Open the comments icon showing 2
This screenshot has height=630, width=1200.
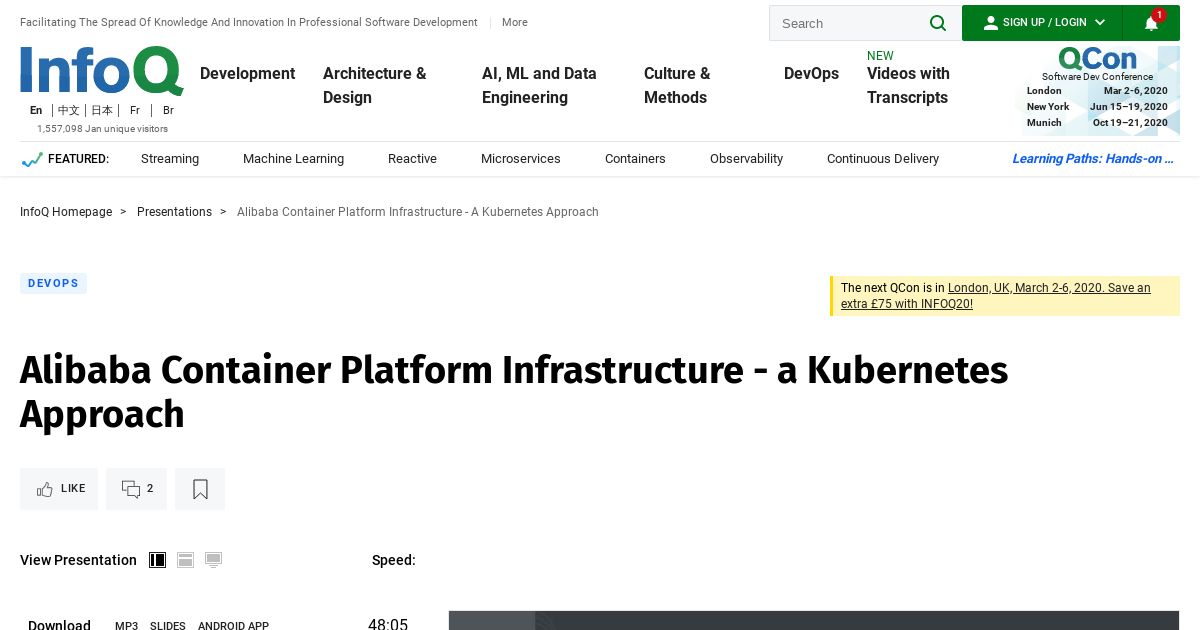click(x=137, y=489)
